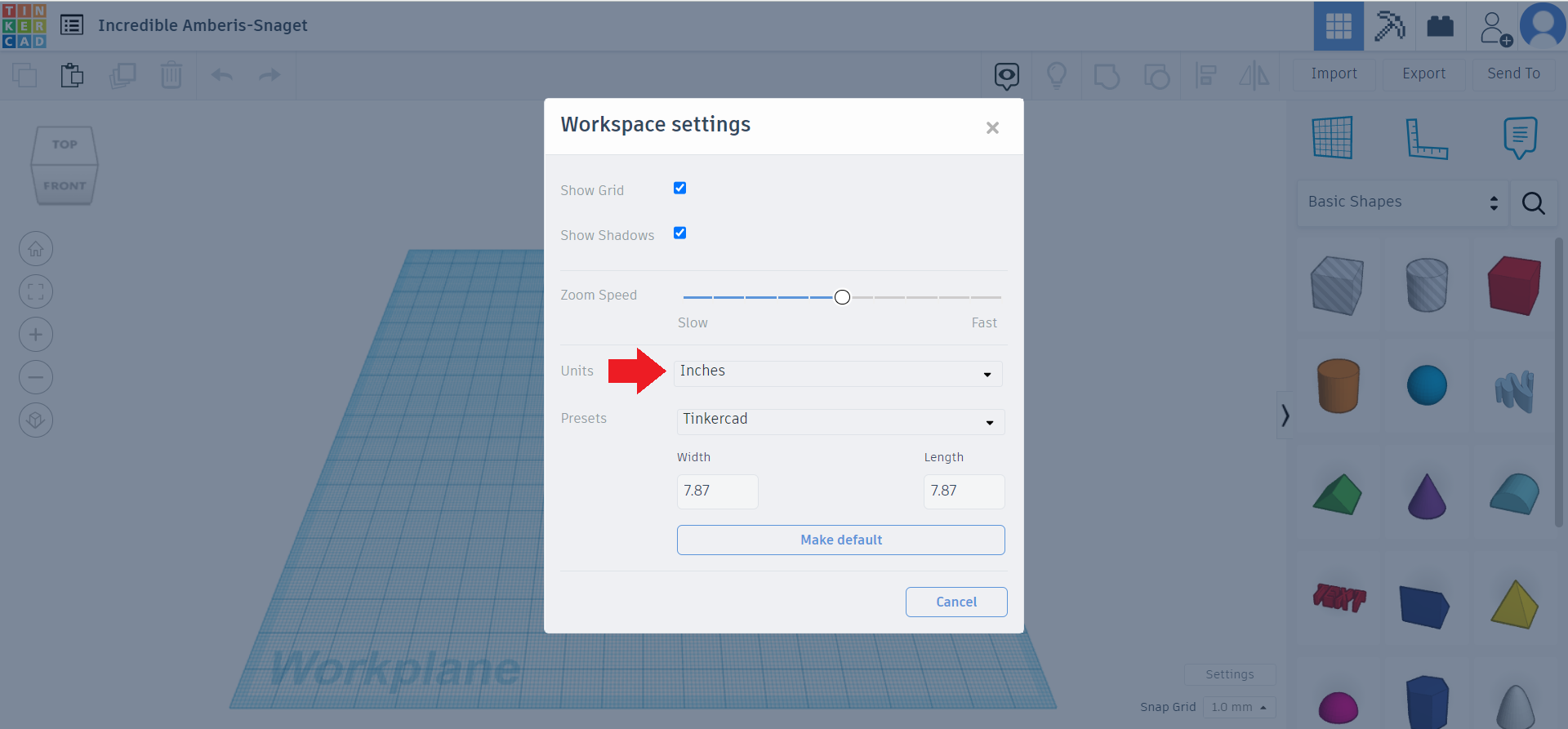Screen dimensions: 1568x729
Task: Open the Presets dropdown showing Tinkercad
Action: coord(840,421)
